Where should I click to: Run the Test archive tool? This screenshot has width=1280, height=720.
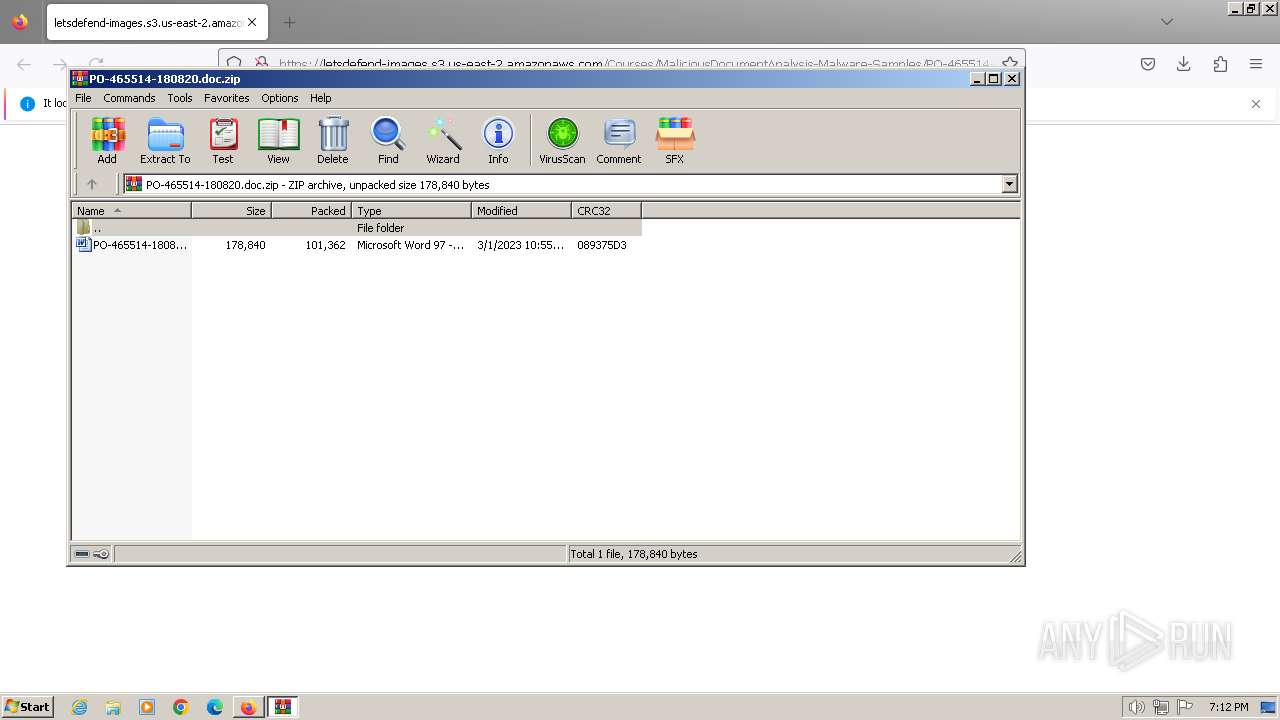[223, 141]
